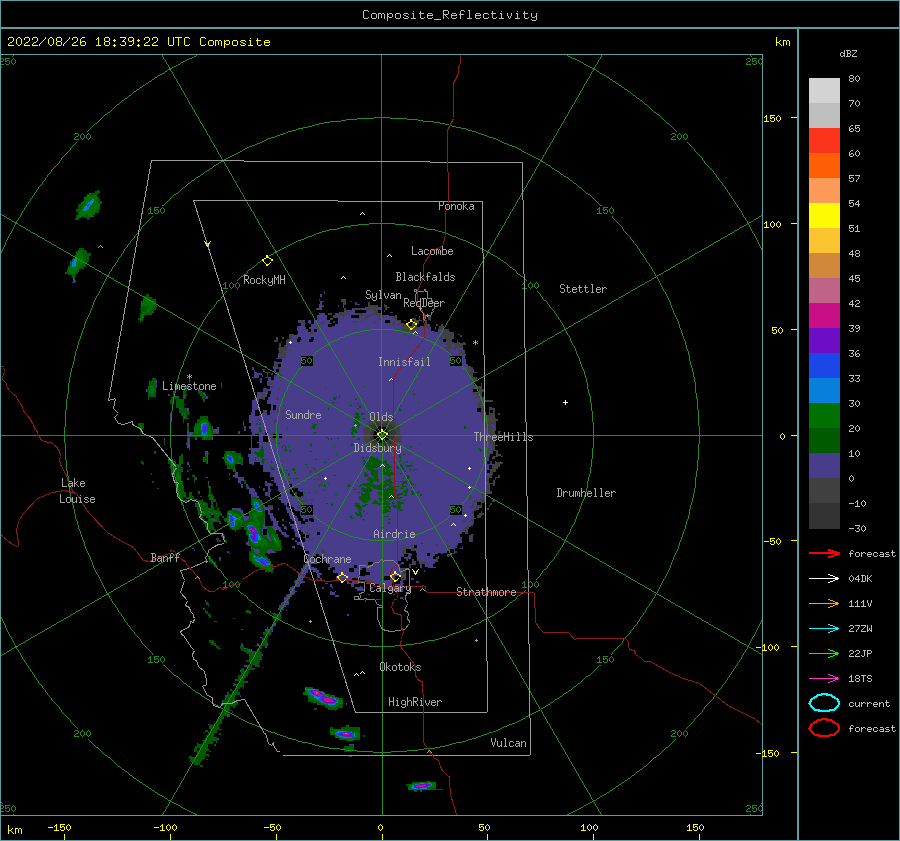Click the storm echo at bottom below Vulcan

[x=422, y=785]
